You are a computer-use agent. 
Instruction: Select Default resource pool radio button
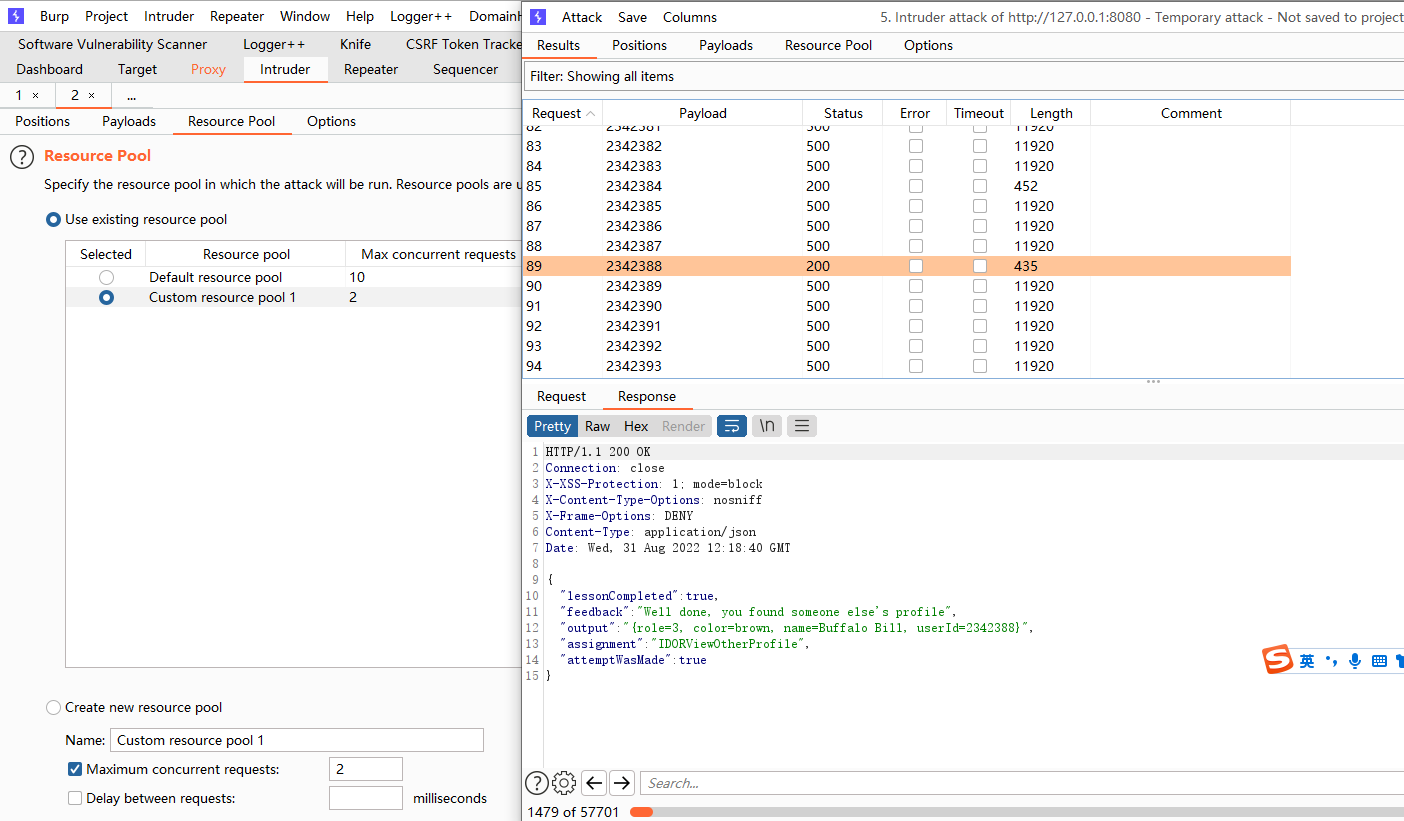pyautogui.click(x=106, y=277)
